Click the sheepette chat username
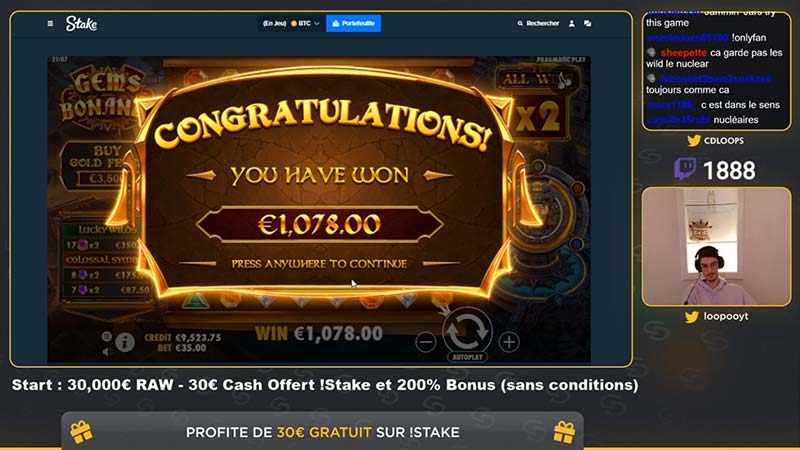 (x=683, y=53)
